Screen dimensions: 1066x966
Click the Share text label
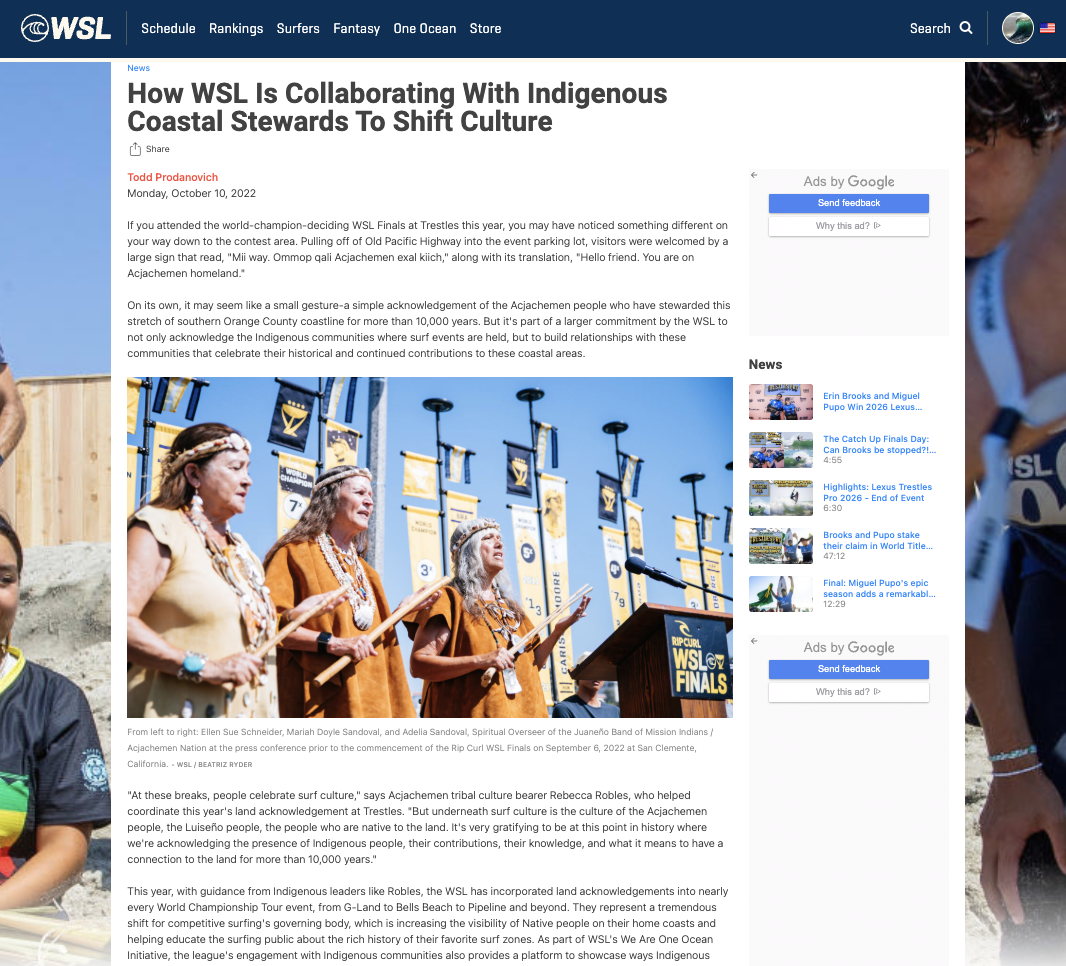coord(158,149)
